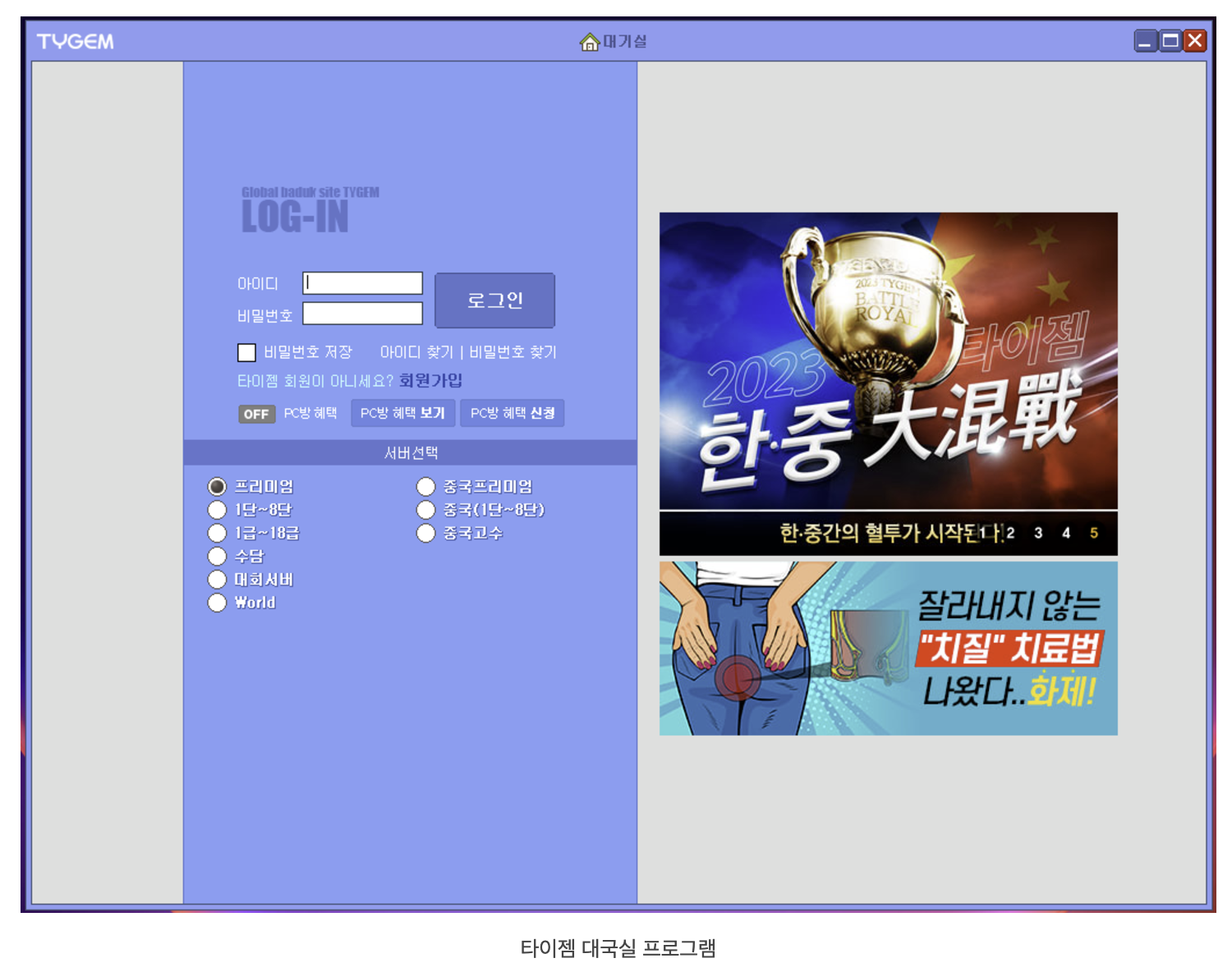1232x972 pixels.
Task: Select the 중국고수 server radio button
Action: (425, 533)
